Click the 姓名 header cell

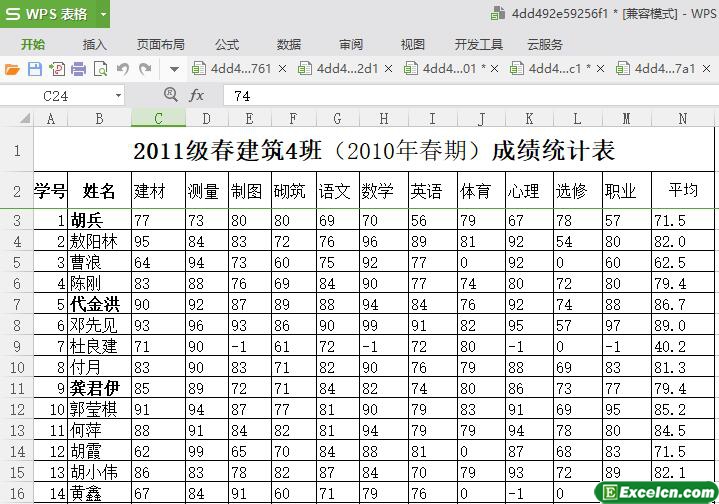pyautogui.click(x=100, y=190)
